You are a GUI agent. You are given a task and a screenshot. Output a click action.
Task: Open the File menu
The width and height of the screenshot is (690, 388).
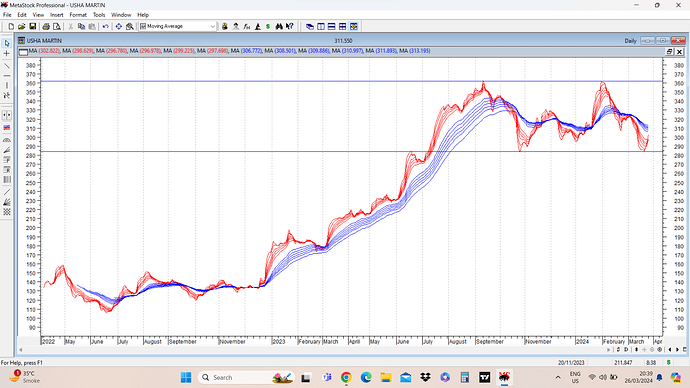pos(7,15)
